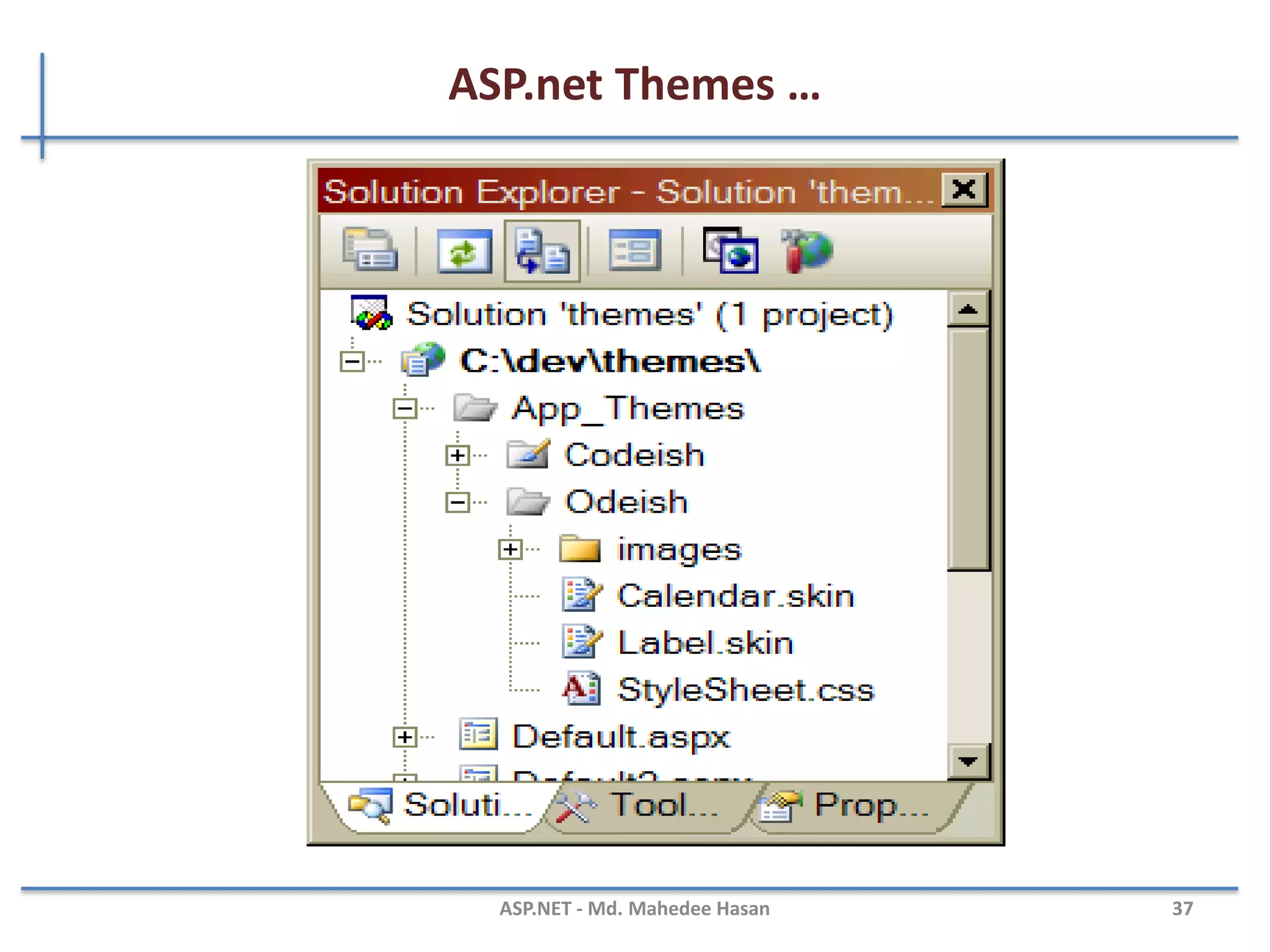Click the Refresh toolbar icon
This screenshot has height=952, width=1270.
(464, 250)
